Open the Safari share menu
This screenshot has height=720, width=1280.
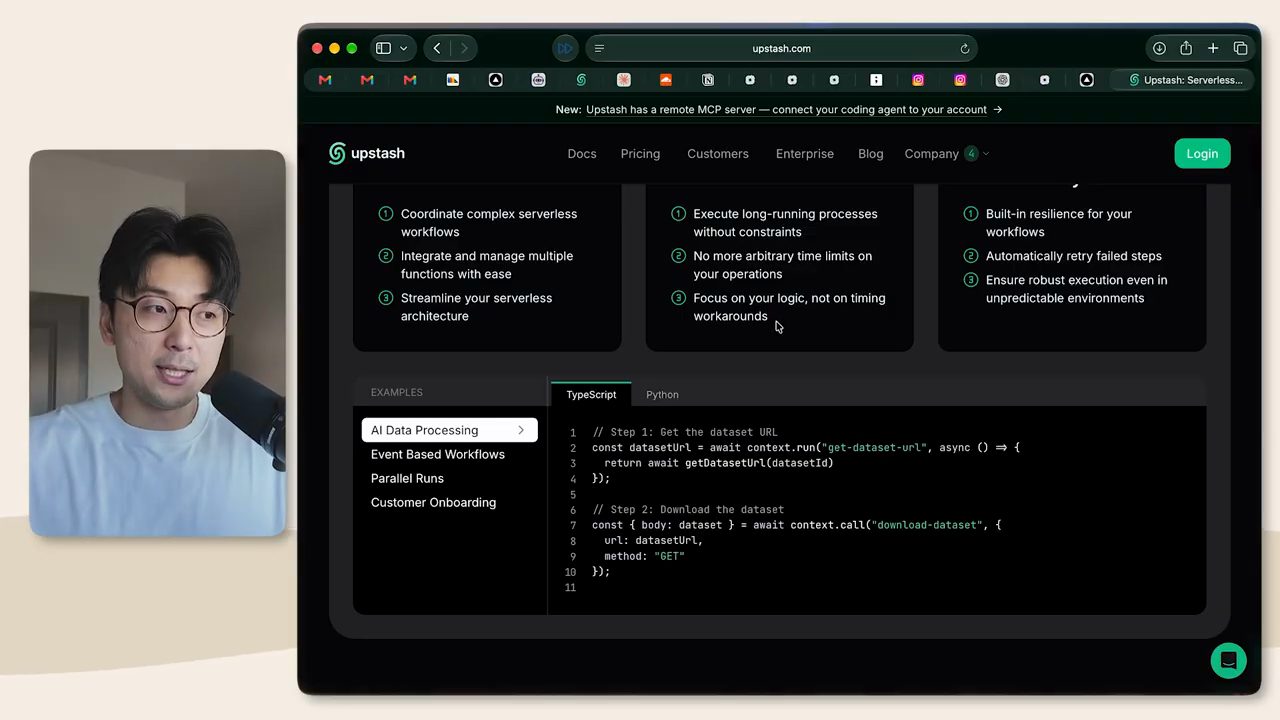1186,48
